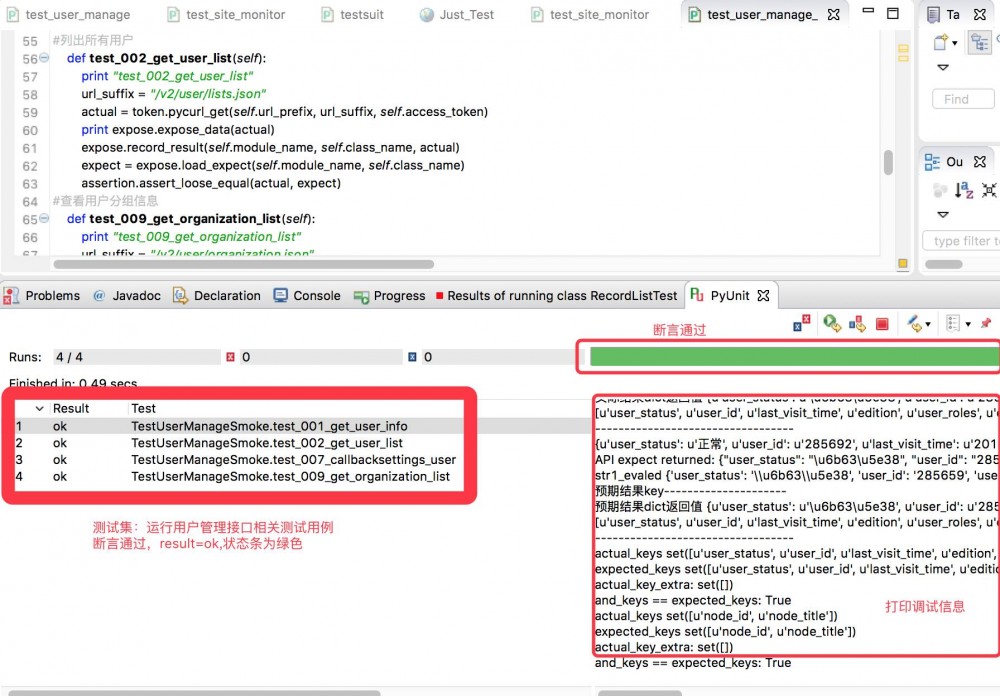Sort results by the Result column header

coord(71,408)
